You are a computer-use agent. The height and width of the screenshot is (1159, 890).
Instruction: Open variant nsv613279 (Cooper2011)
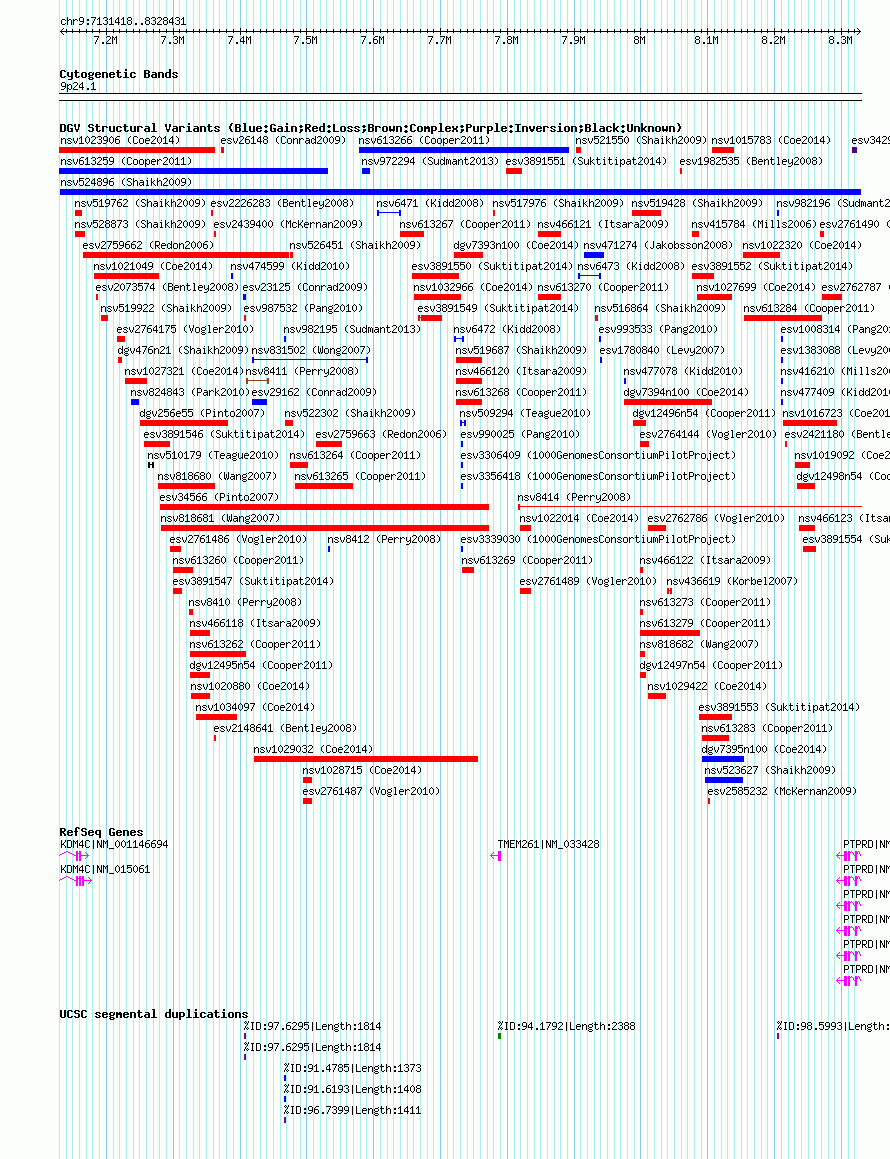(x=705, y=622)
